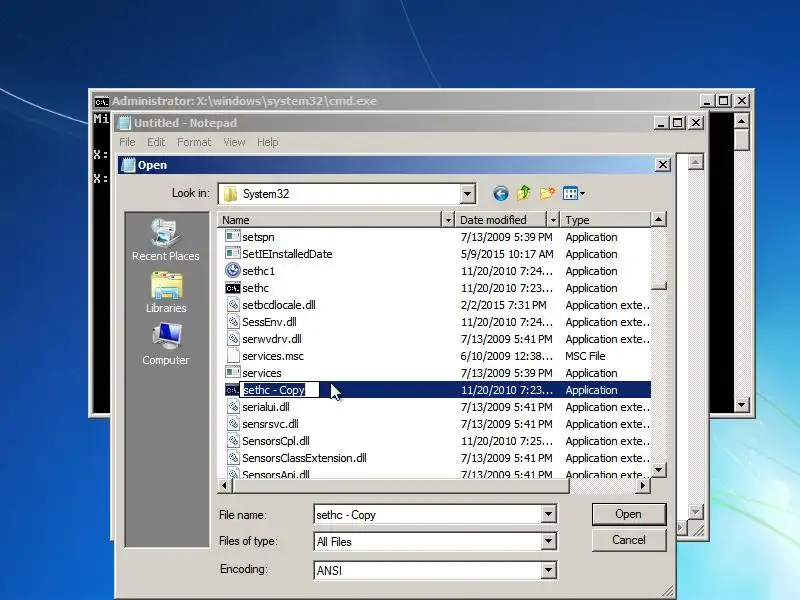Select the serwvdrv.dll file icon

click(x=233, y=339)
